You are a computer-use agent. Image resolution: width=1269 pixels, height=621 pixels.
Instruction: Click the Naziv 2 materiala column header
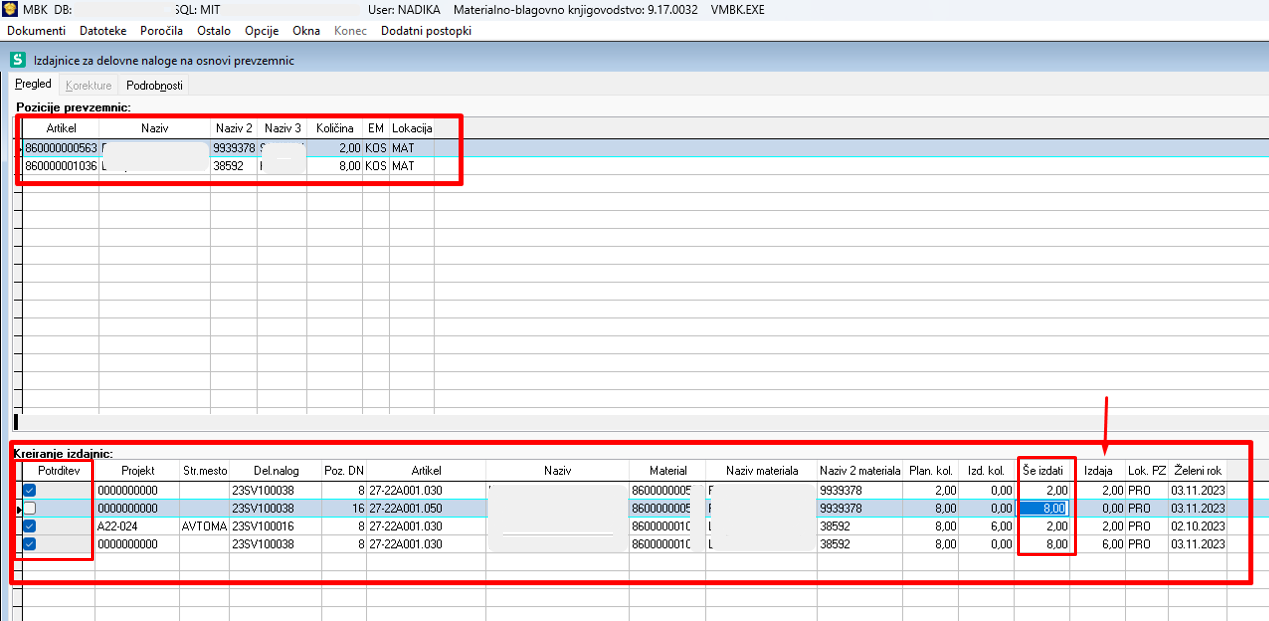[860, 470]
